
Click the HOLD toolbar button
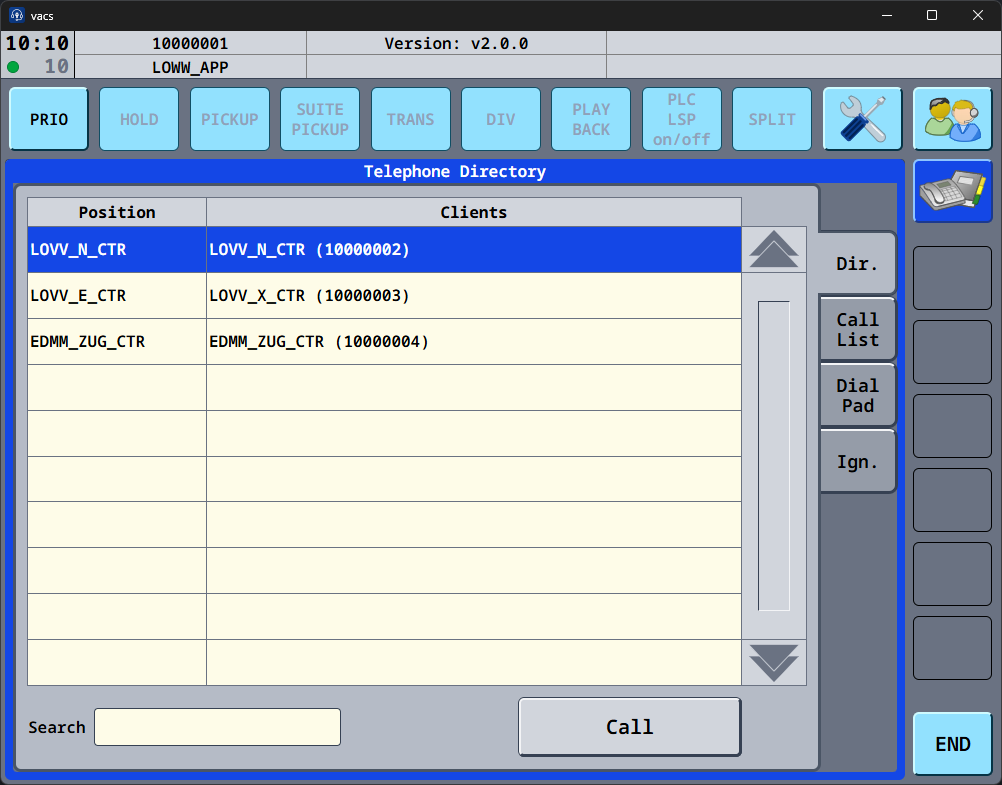click(139, 119)
